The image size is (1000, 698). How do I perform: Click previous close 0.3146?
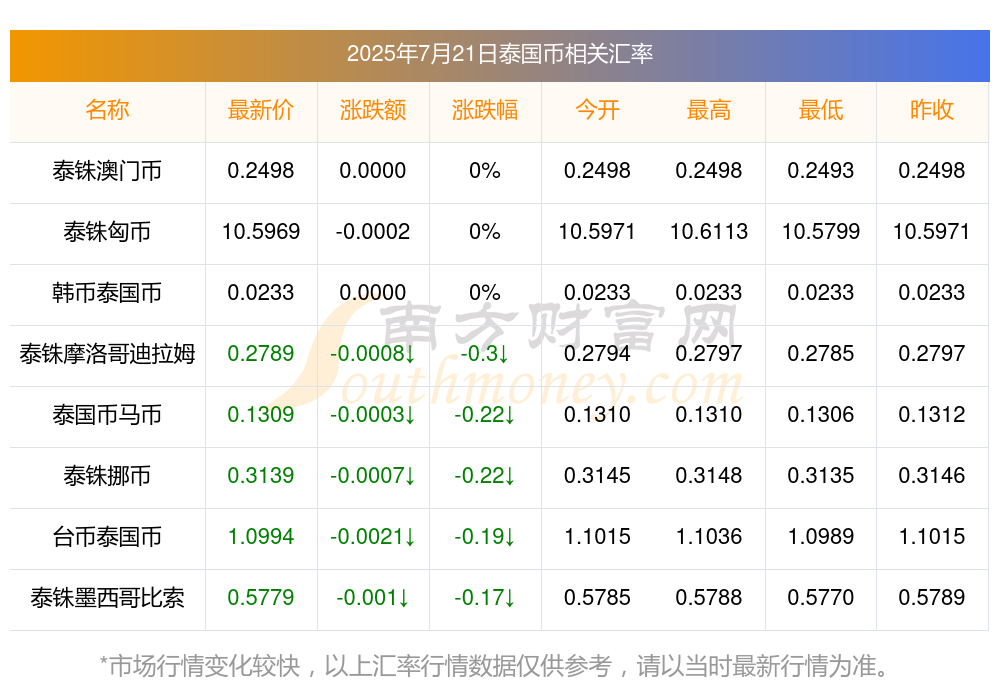point(932,476)
